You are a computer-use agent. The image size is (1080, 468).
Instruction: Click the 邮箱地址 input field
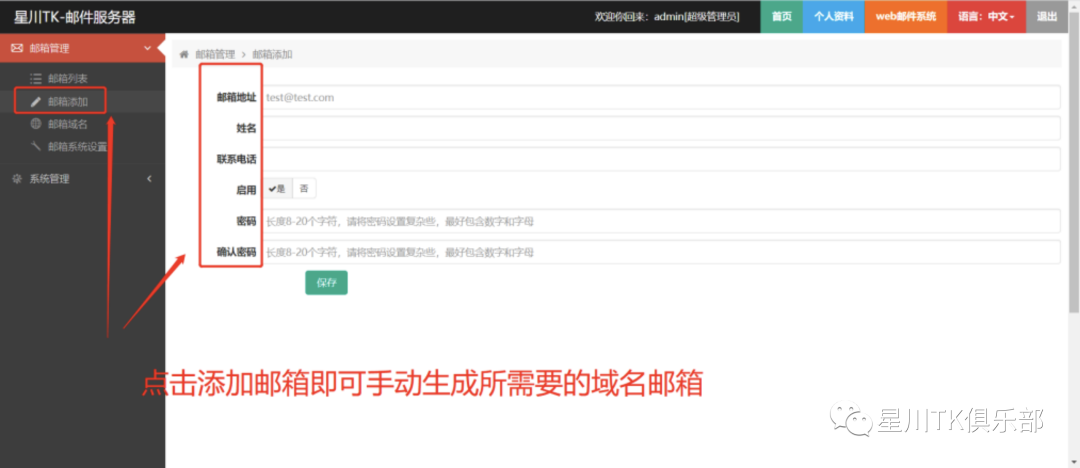point(661,97)
